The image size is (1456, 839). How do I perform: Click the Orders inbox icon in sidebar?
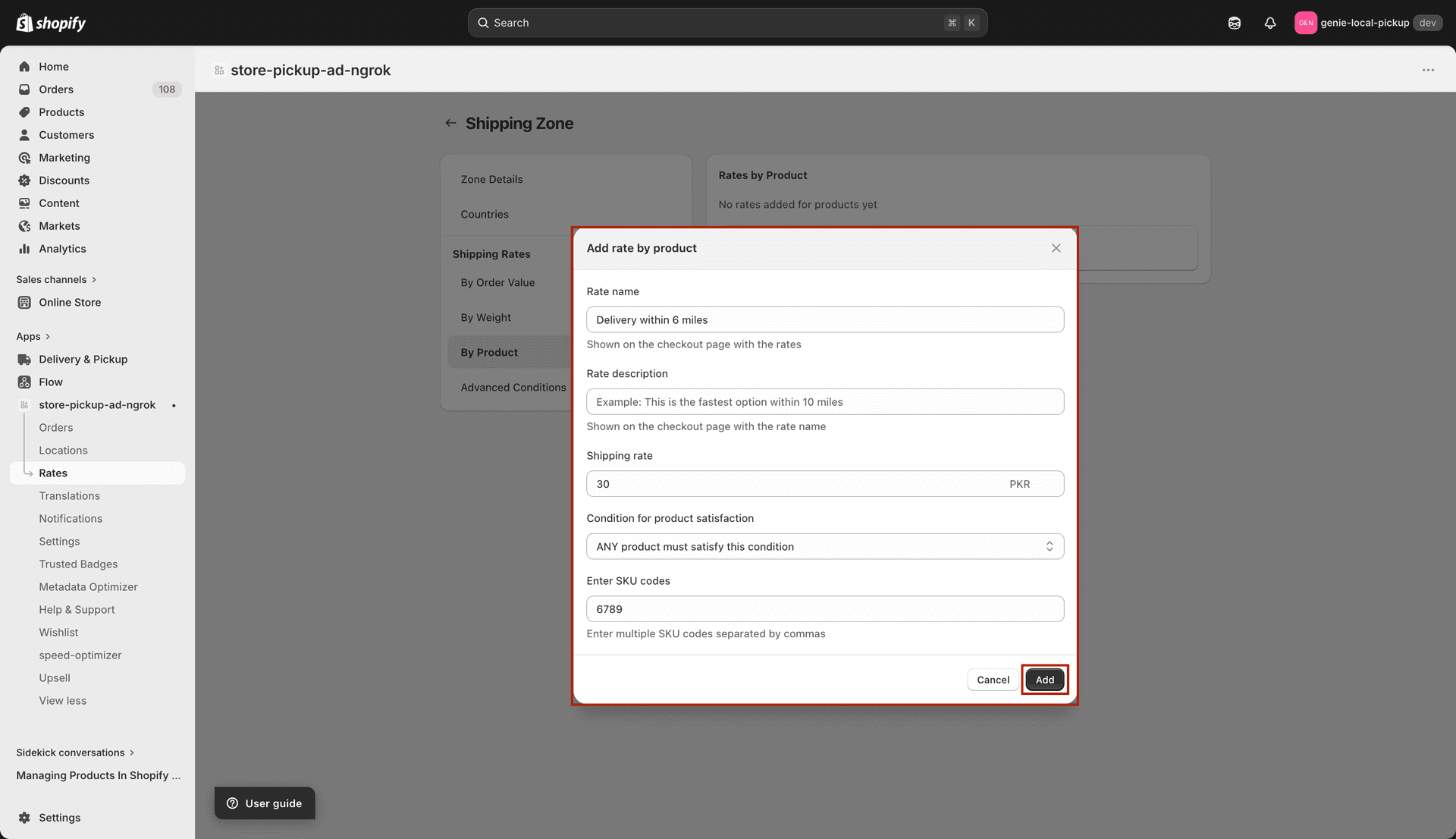pyautogui.click(x=24, y=90)
